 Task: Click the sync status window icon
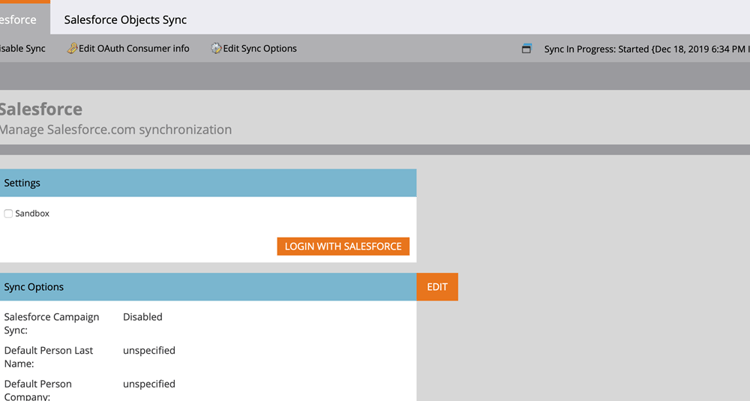[x=526, y=48]
